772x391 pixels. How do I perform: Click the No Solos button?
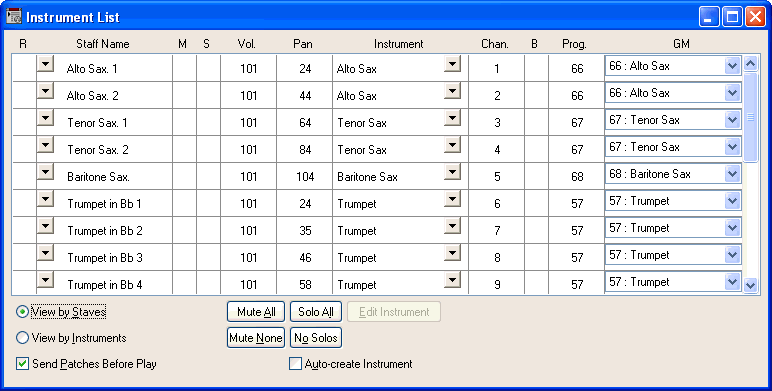point(316,338)
